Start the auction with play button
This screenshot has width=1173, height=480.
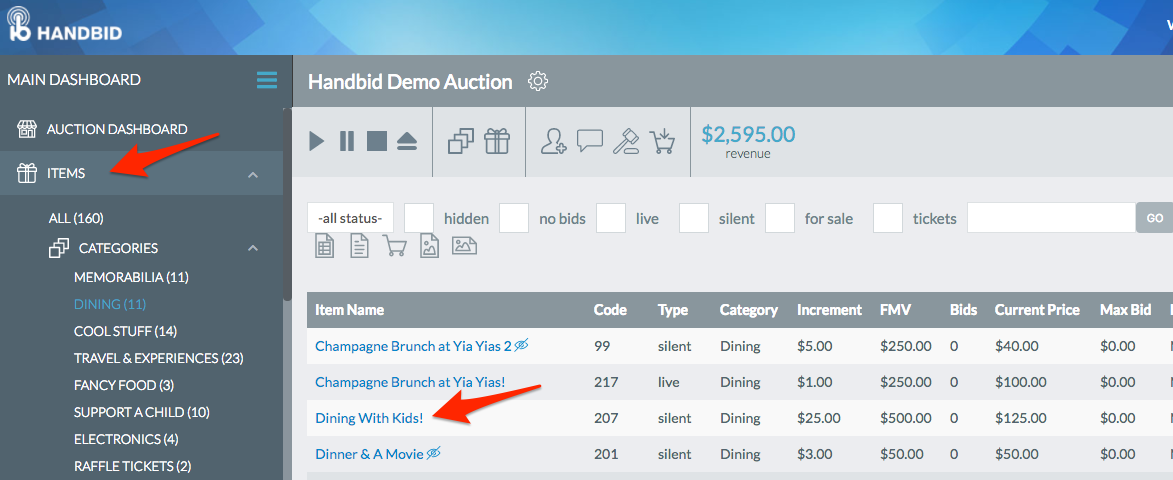pyautogui.click(x=317, y=141)
